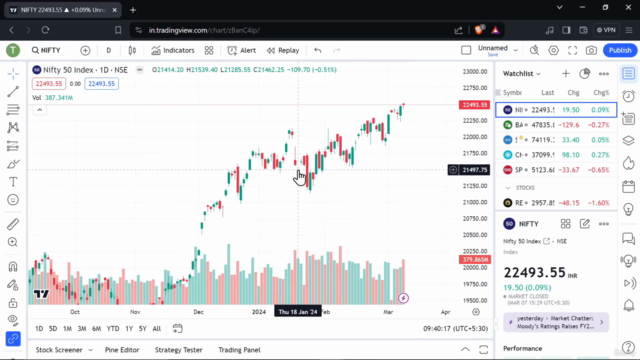Open the Pine Editor tab
The image size is (640, 360).
click(122, 350)
